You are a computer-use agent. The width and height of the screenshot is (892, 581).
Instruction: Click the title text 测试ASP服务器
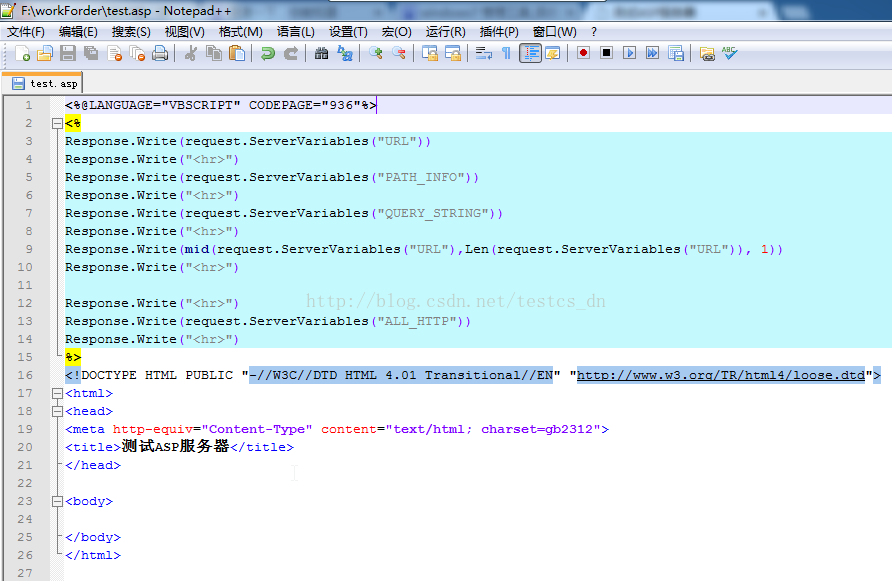pos(175,447)
